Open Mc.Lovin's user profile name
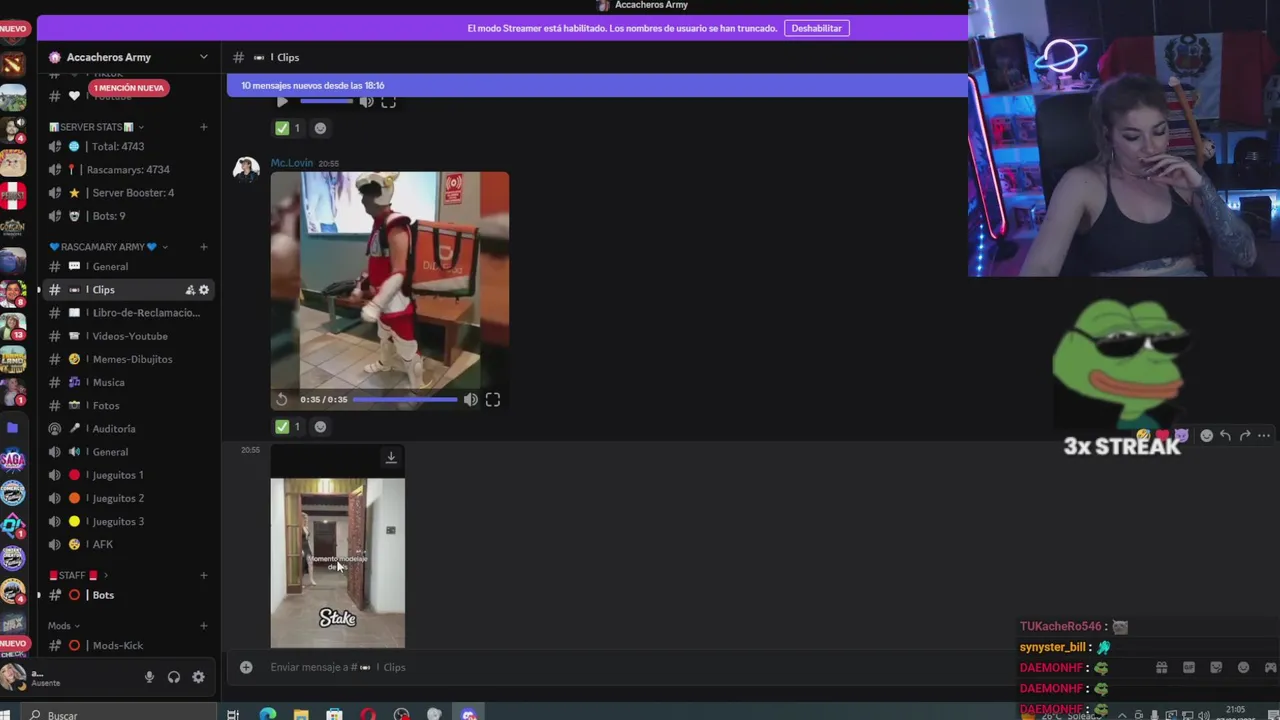 292,163
